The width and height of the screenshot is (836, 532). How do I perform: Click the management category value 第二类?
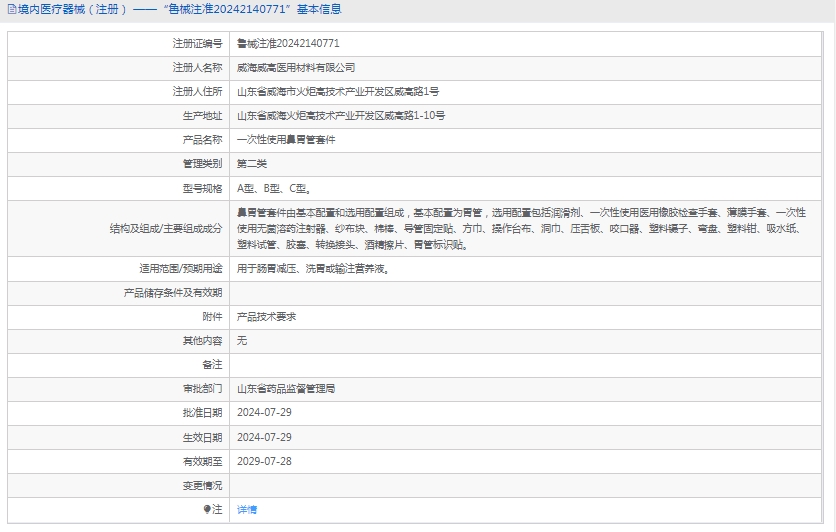[252, 164]
